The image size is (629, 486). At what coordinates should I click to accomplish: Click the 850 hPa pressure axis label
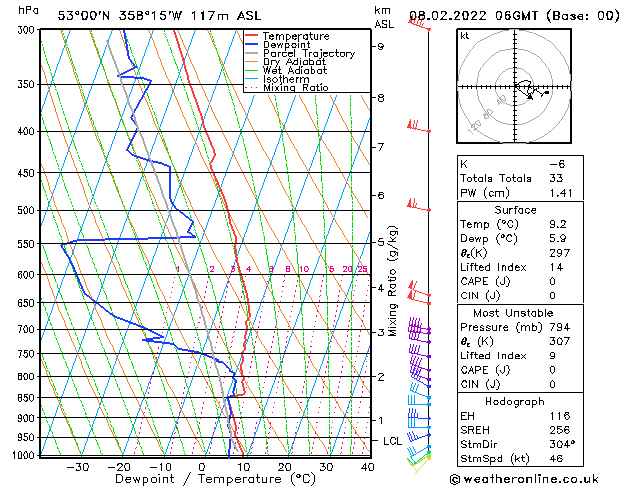tap(28, 398)
